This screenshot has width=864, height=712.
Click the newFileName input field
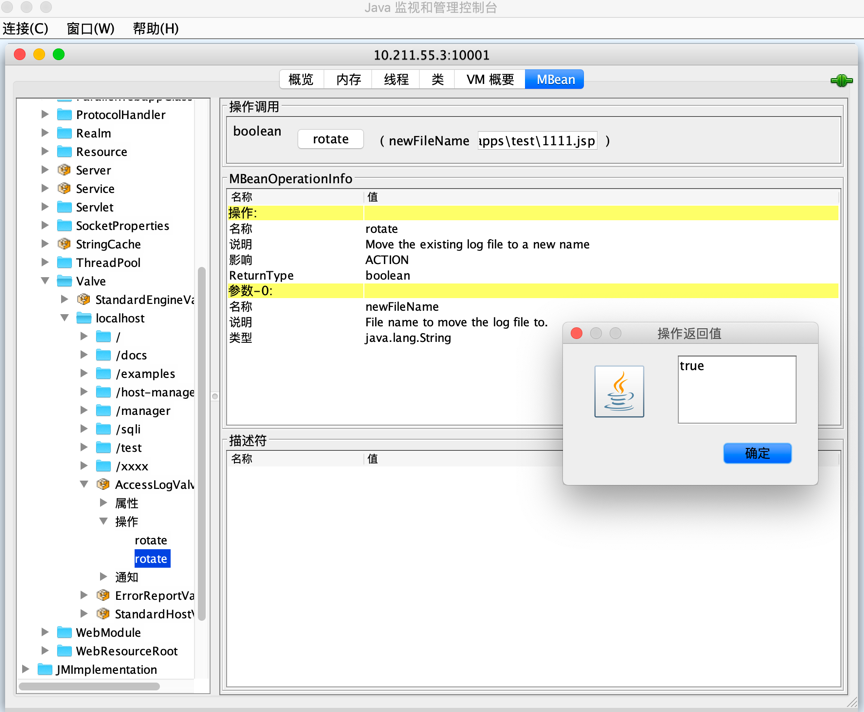(537, 141)
